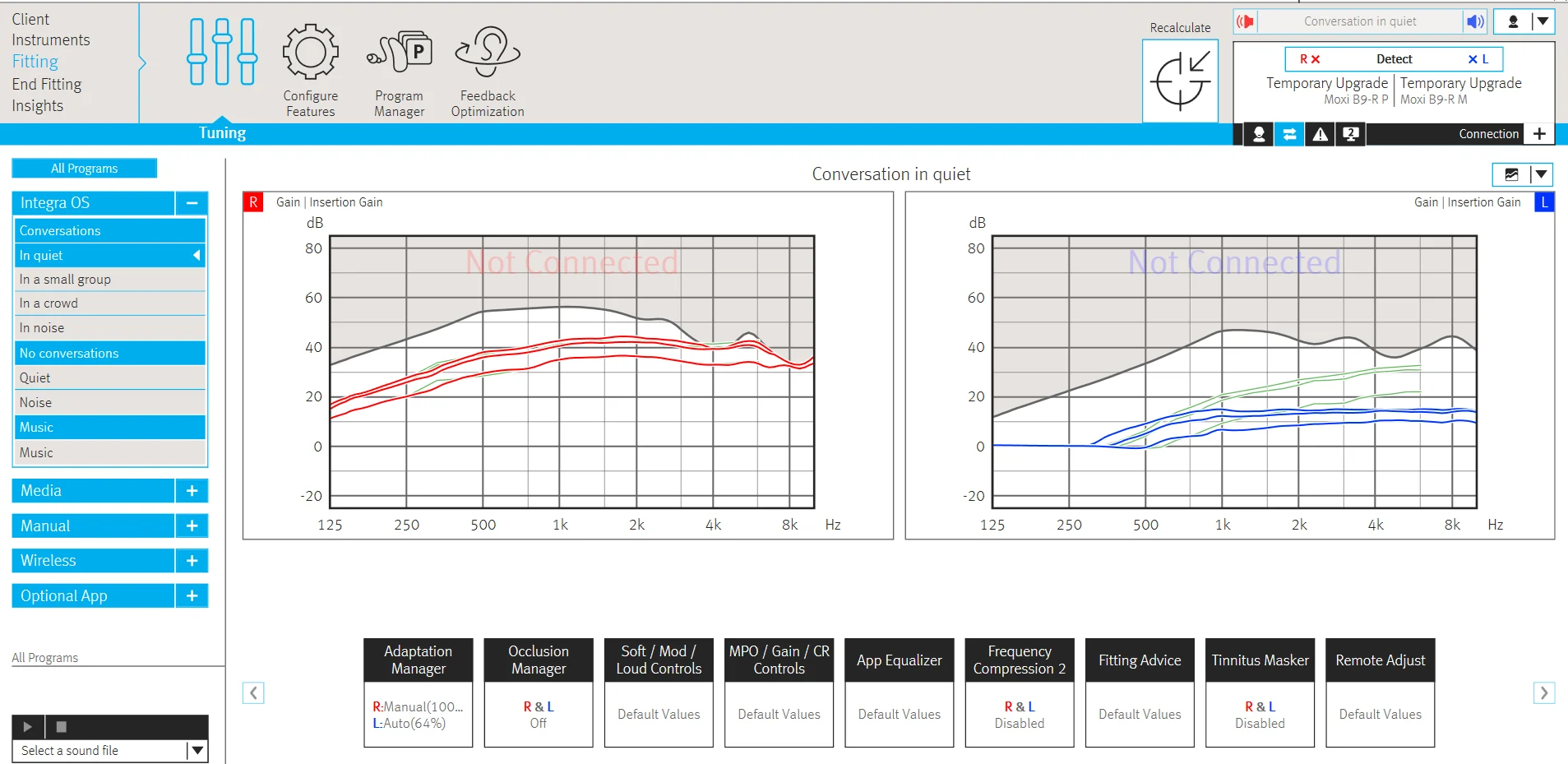
Task: Open the Adaptation Manager tile
Action: [x=419, y=692]
